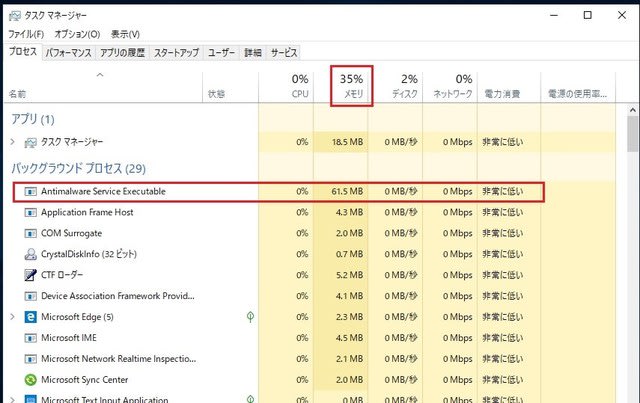Select the CrystalDiskInfo (32 ビット) row
The height and width of the screenshot is (403, 640).
(309, 254)
